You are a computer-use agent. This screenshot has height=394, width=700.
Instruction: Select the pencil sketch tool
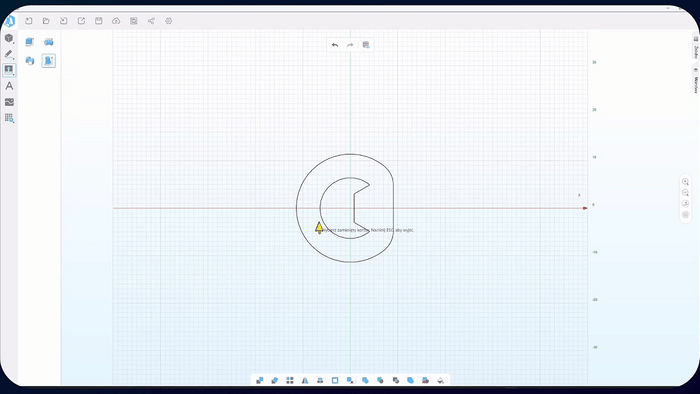pos(9,54)
